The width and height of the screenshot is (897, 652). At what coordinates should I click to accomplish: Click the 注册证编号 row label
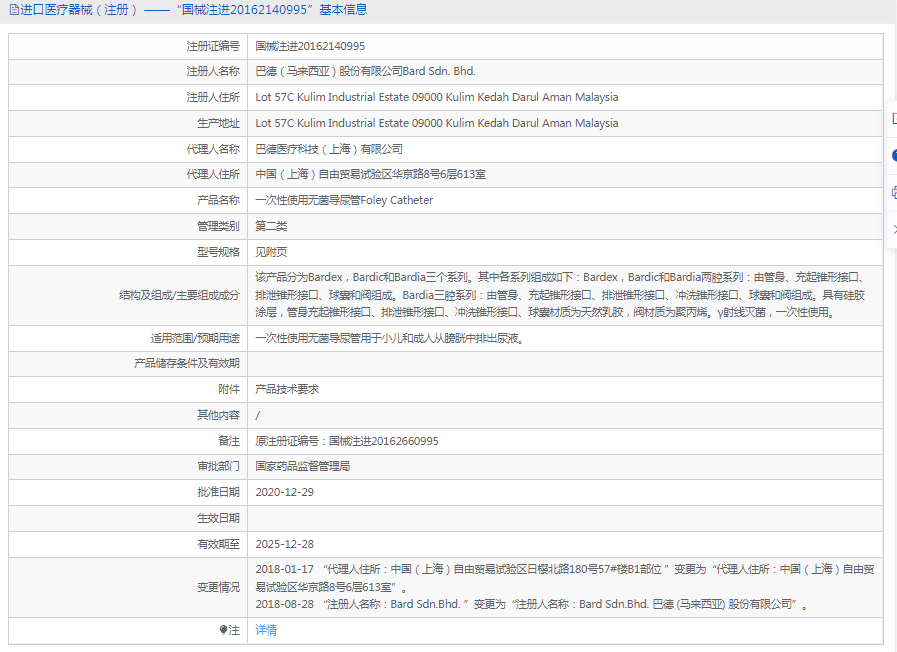[213, 46]
